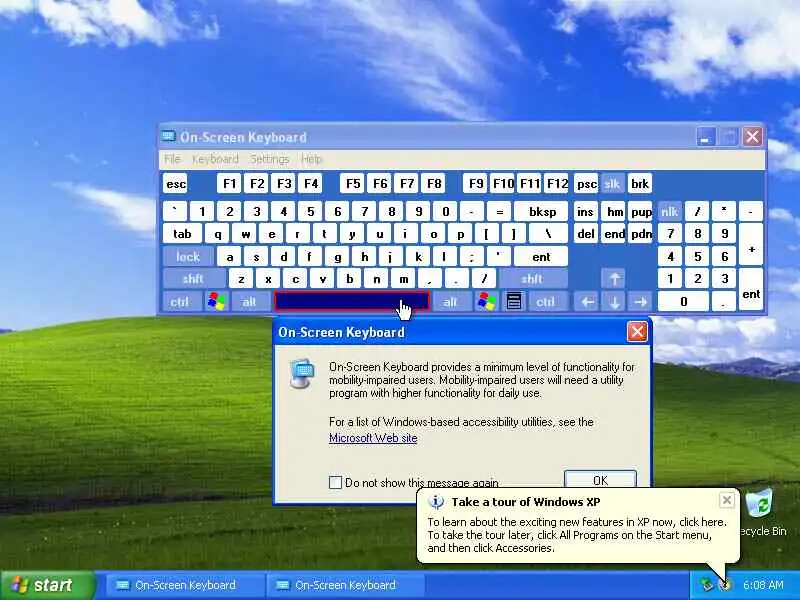The image size is (800, 600).
Task: Click the ins key
Action: pos(586,212)
